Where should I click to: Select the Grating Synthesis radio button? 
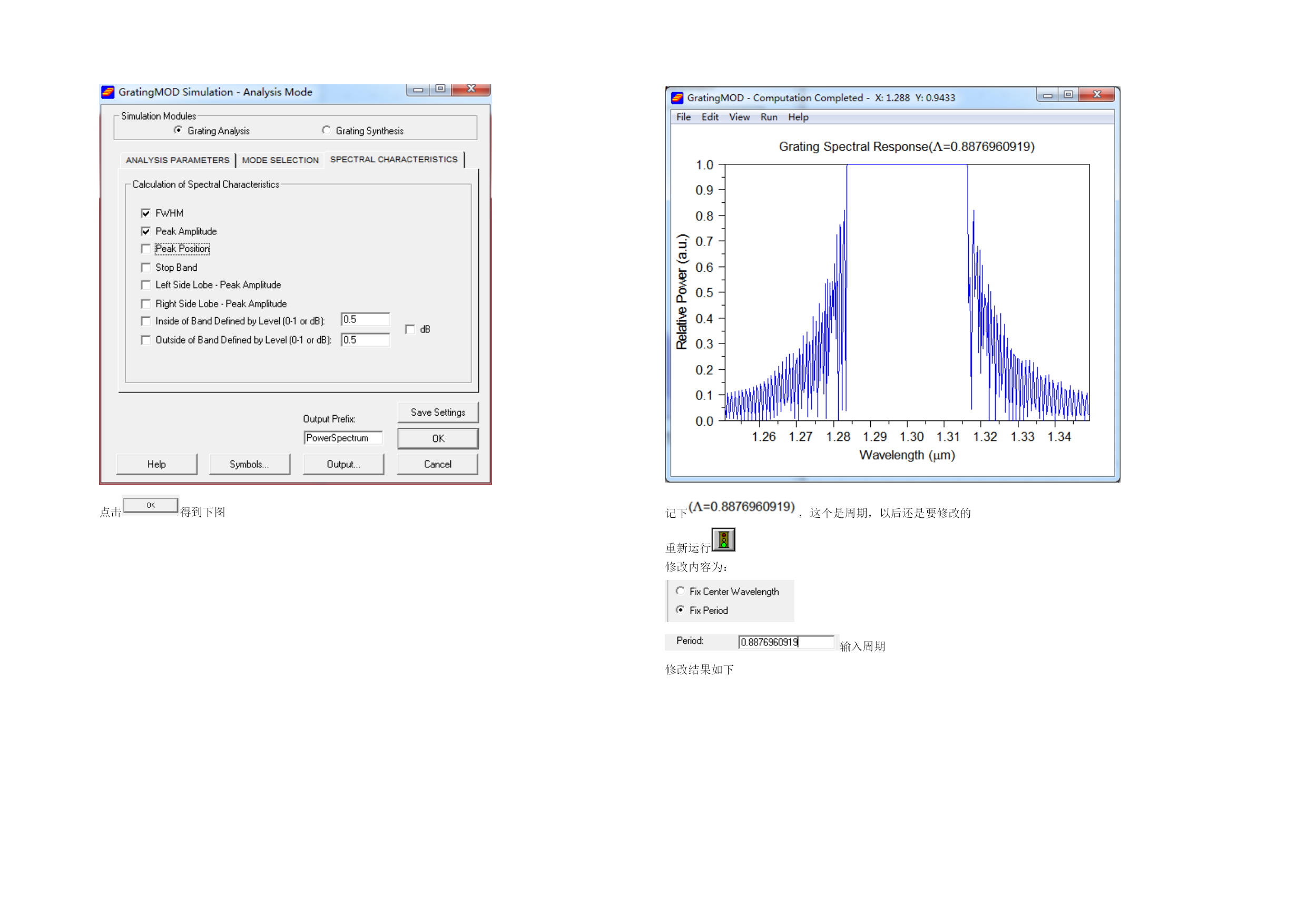point(326,130)
